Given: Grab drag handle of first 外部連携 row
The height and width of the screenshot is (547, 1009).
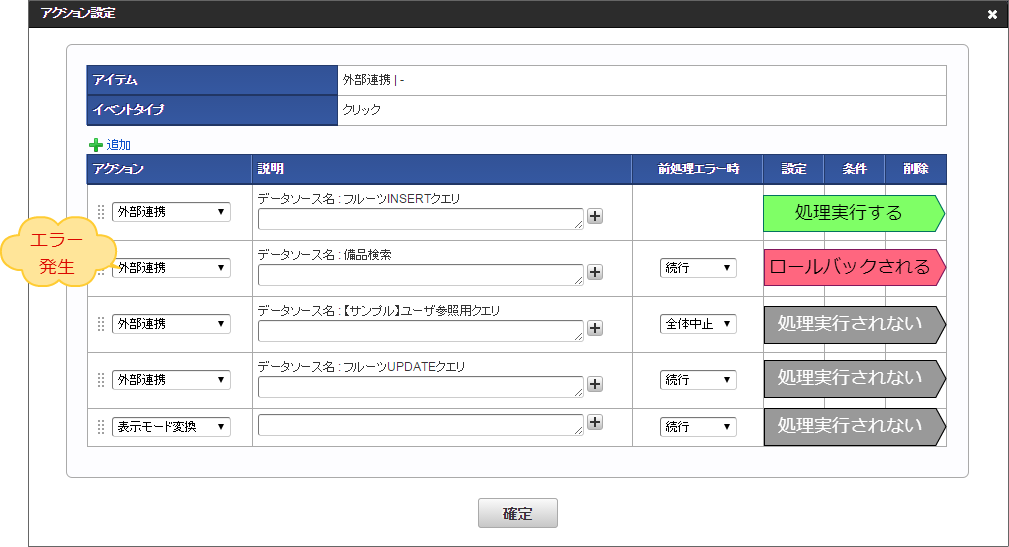Looking at the screenshot, I should tap(100, 212).
